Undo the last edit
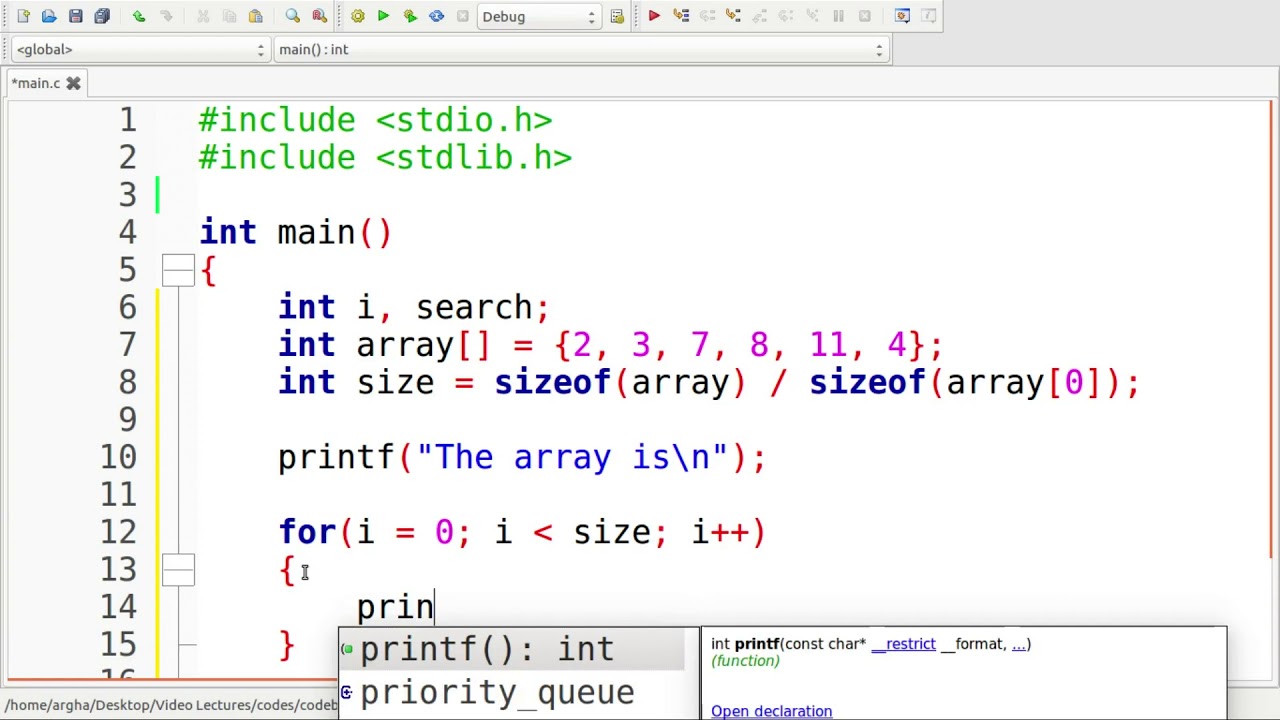The image size is (1280, 720). point(139,16)
